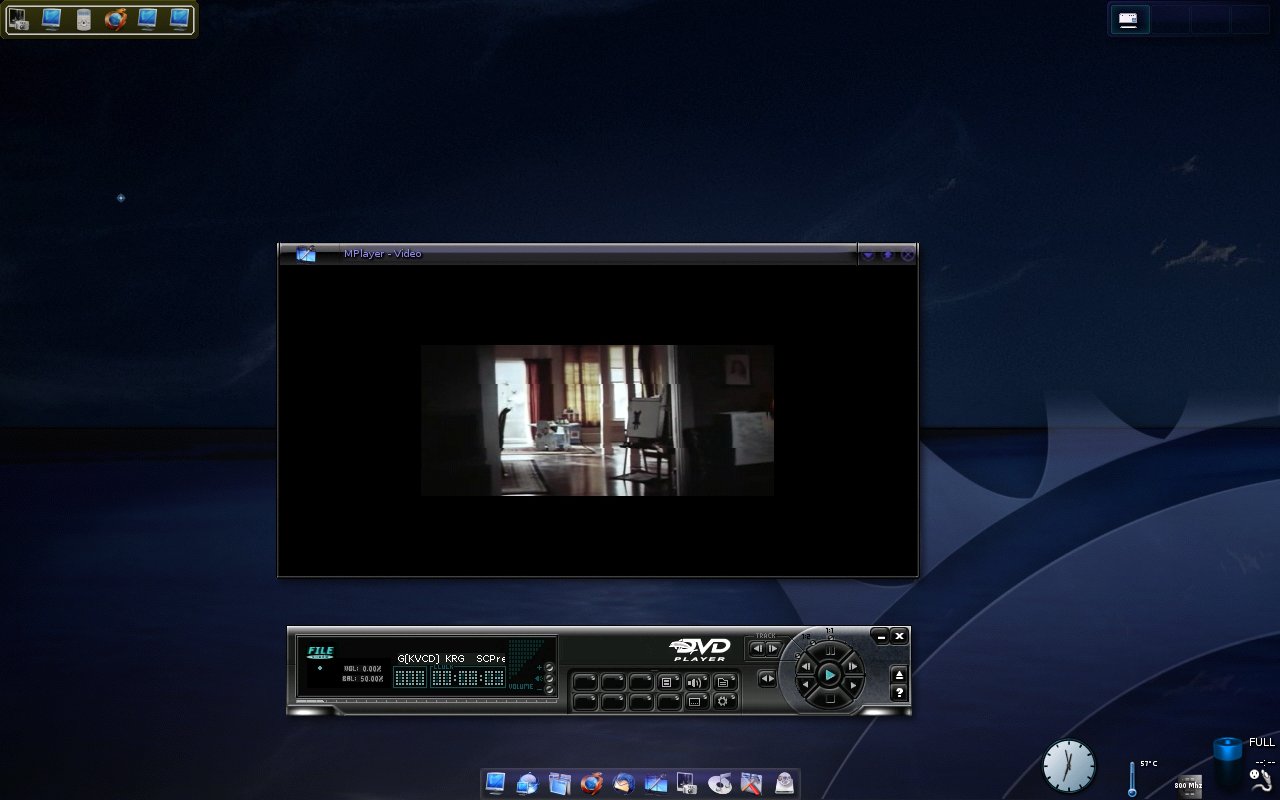This screenshot has height=800, width=1280.
Task: Click the 800 Mhz CPU frequency widget
Action: coord(1188,786)
